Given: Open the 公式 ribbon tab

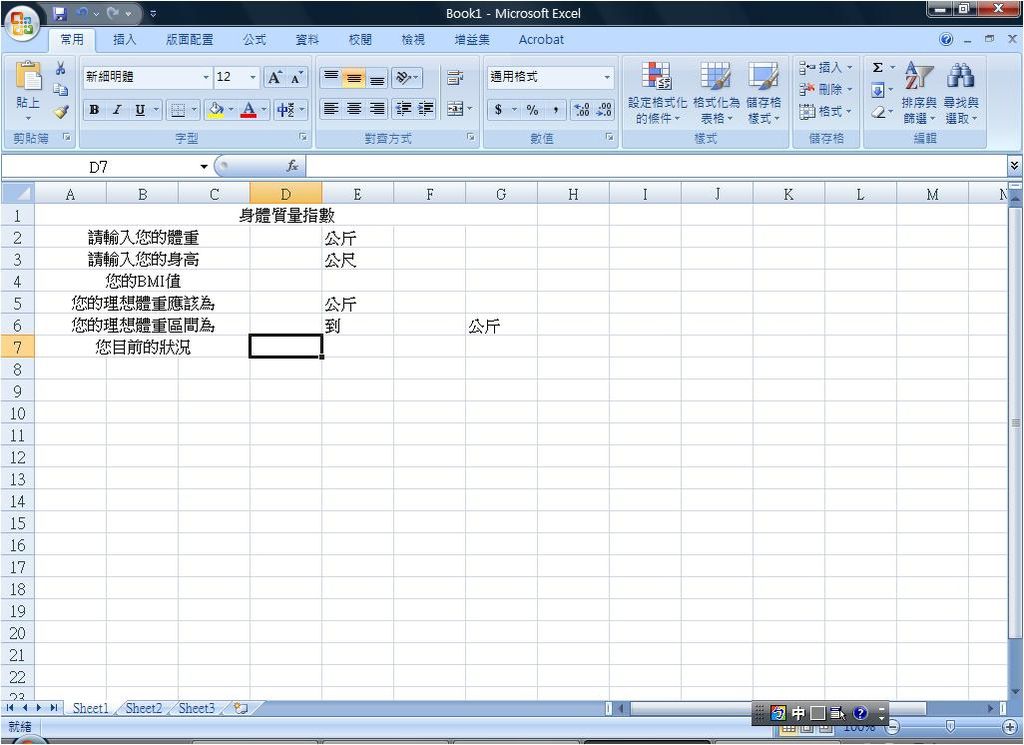Looking at the screenshot, I should [254, 40].
